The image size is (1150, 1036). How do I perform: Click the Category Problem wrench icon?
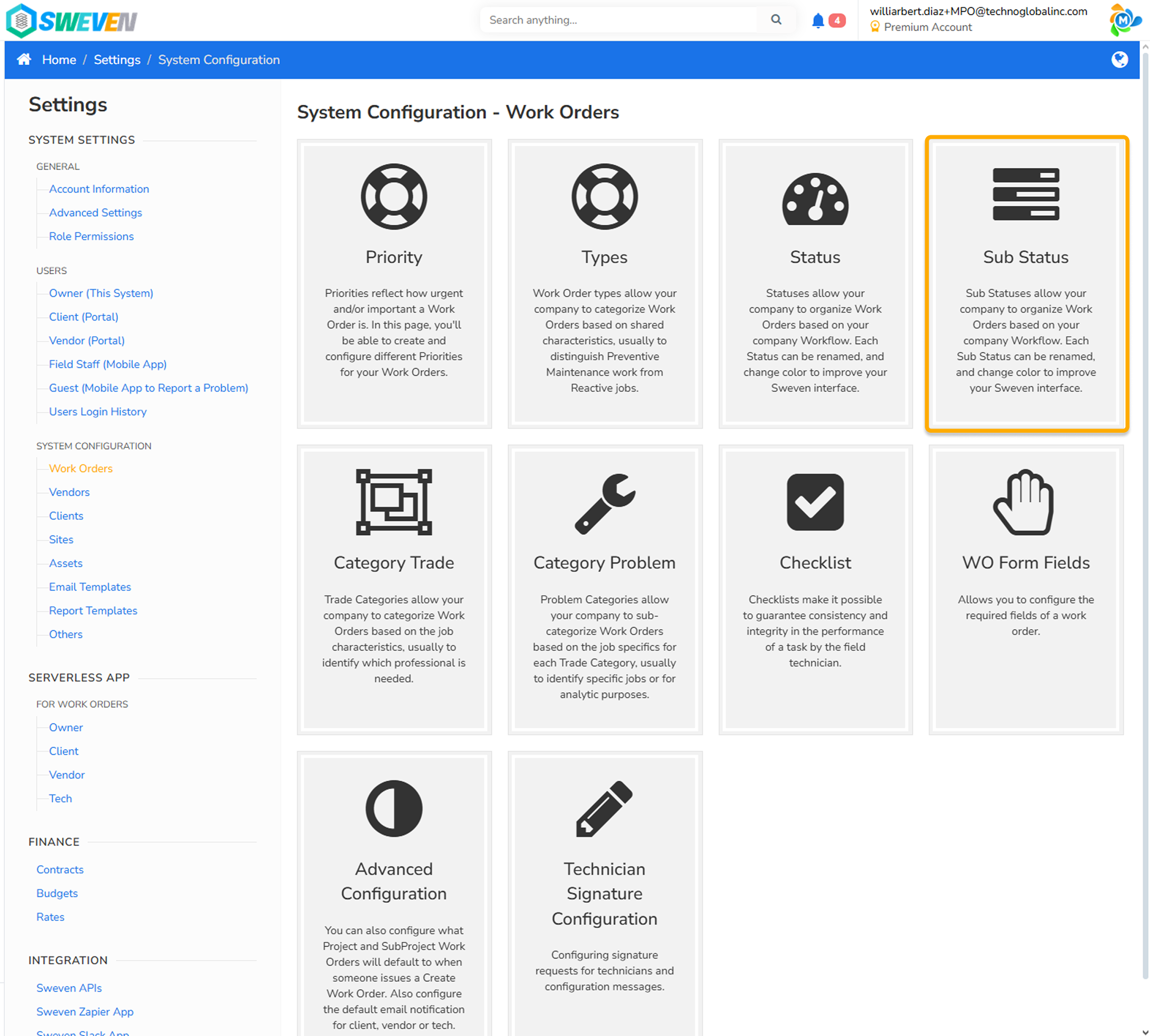[x=604, y=504]
